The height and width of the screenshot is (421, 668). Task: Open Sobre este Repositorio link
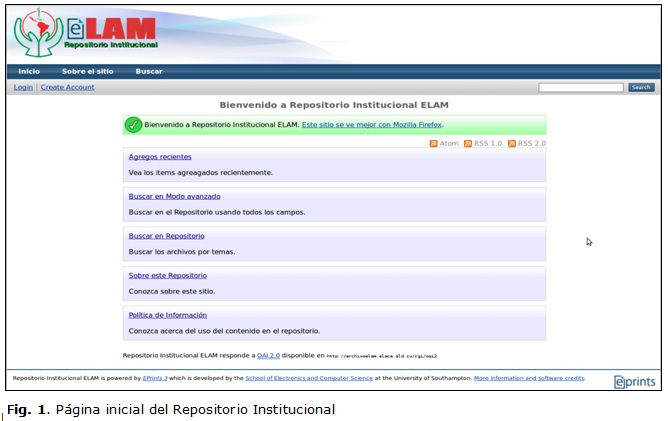(167, 275)
